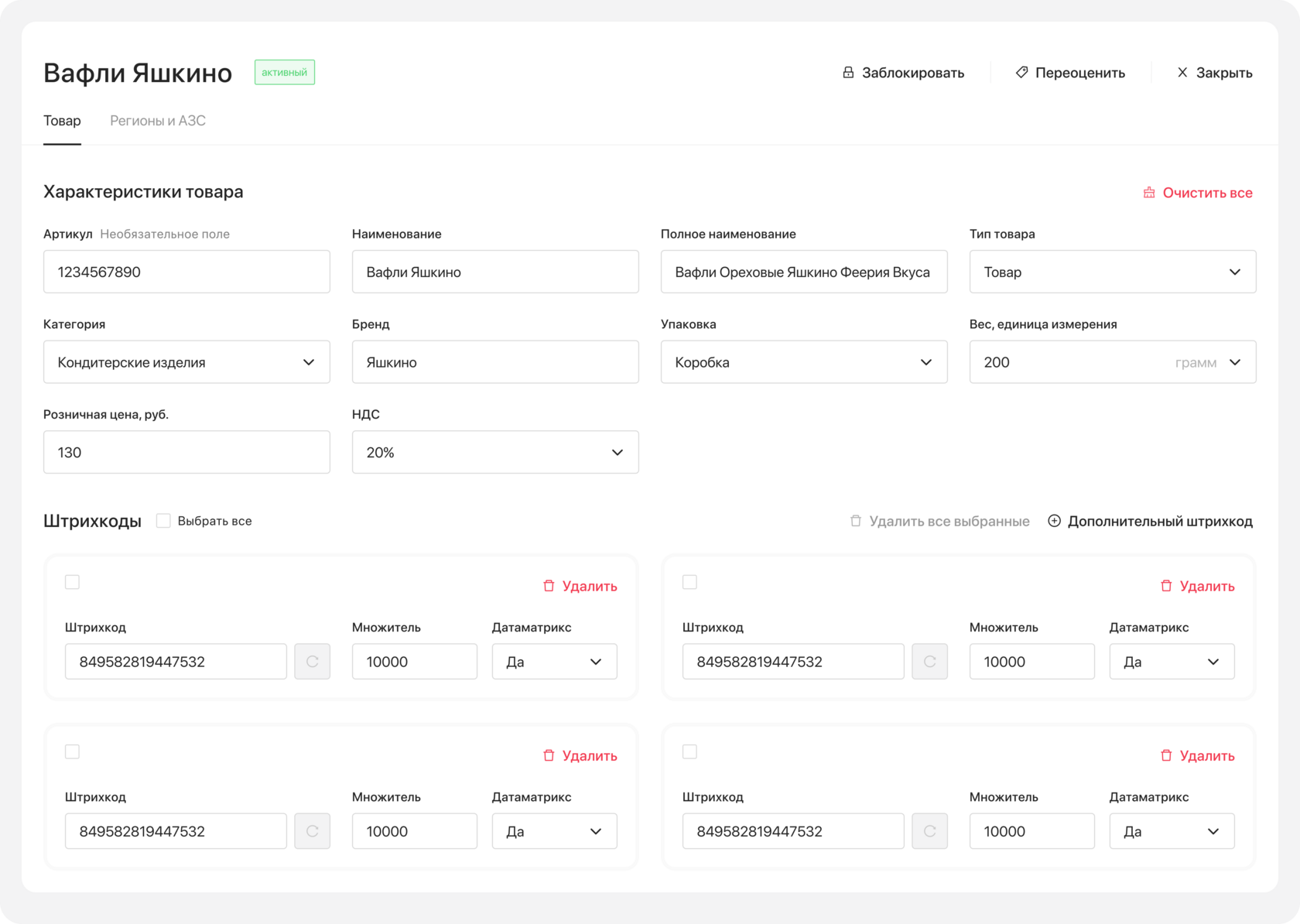Click Удалить все выбранные button
1300x924 pixels.
tap(940, 521)
